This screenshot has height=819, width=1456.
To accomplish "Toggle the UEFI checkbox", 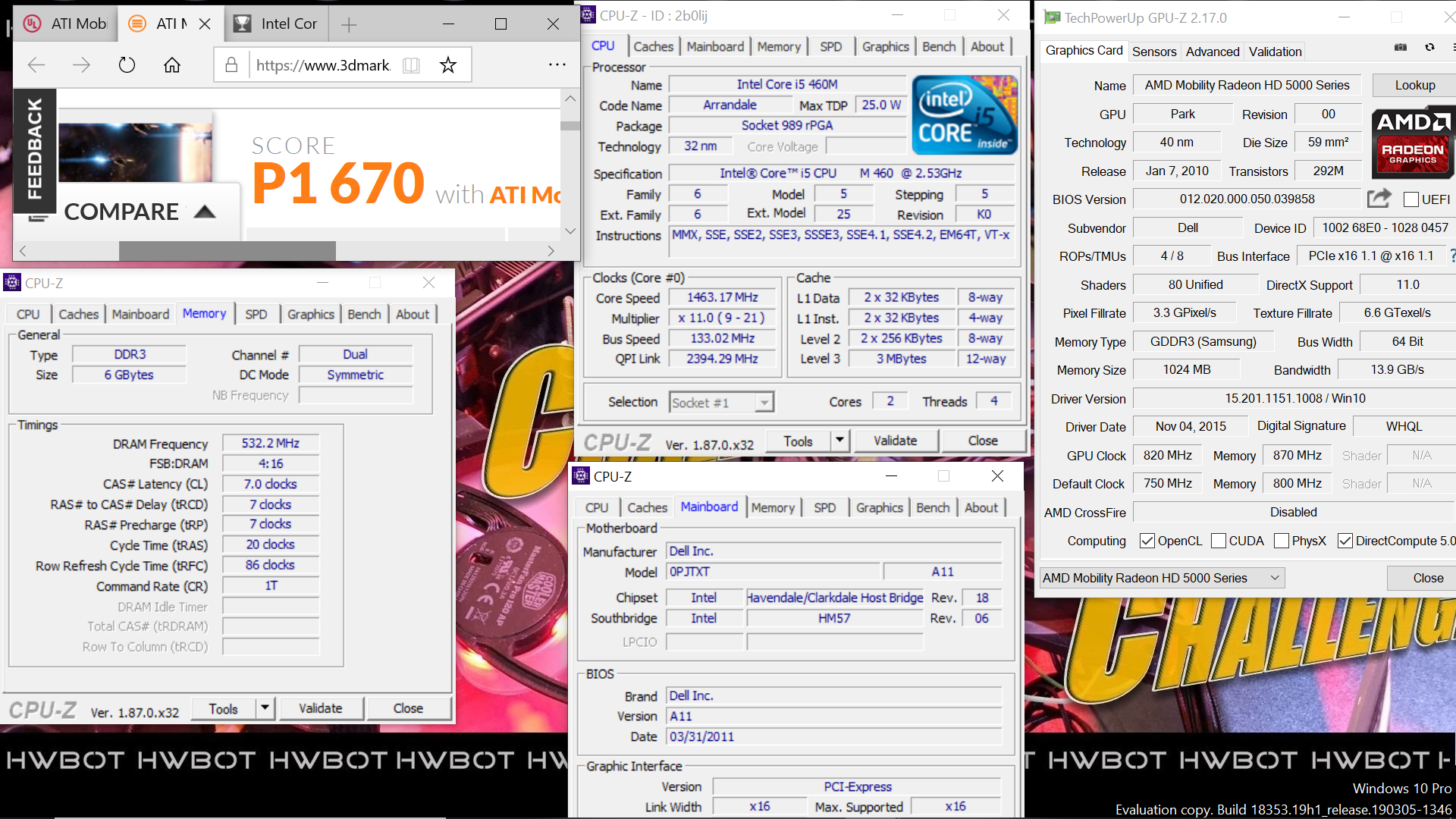I will click(x=1410, y=199).
